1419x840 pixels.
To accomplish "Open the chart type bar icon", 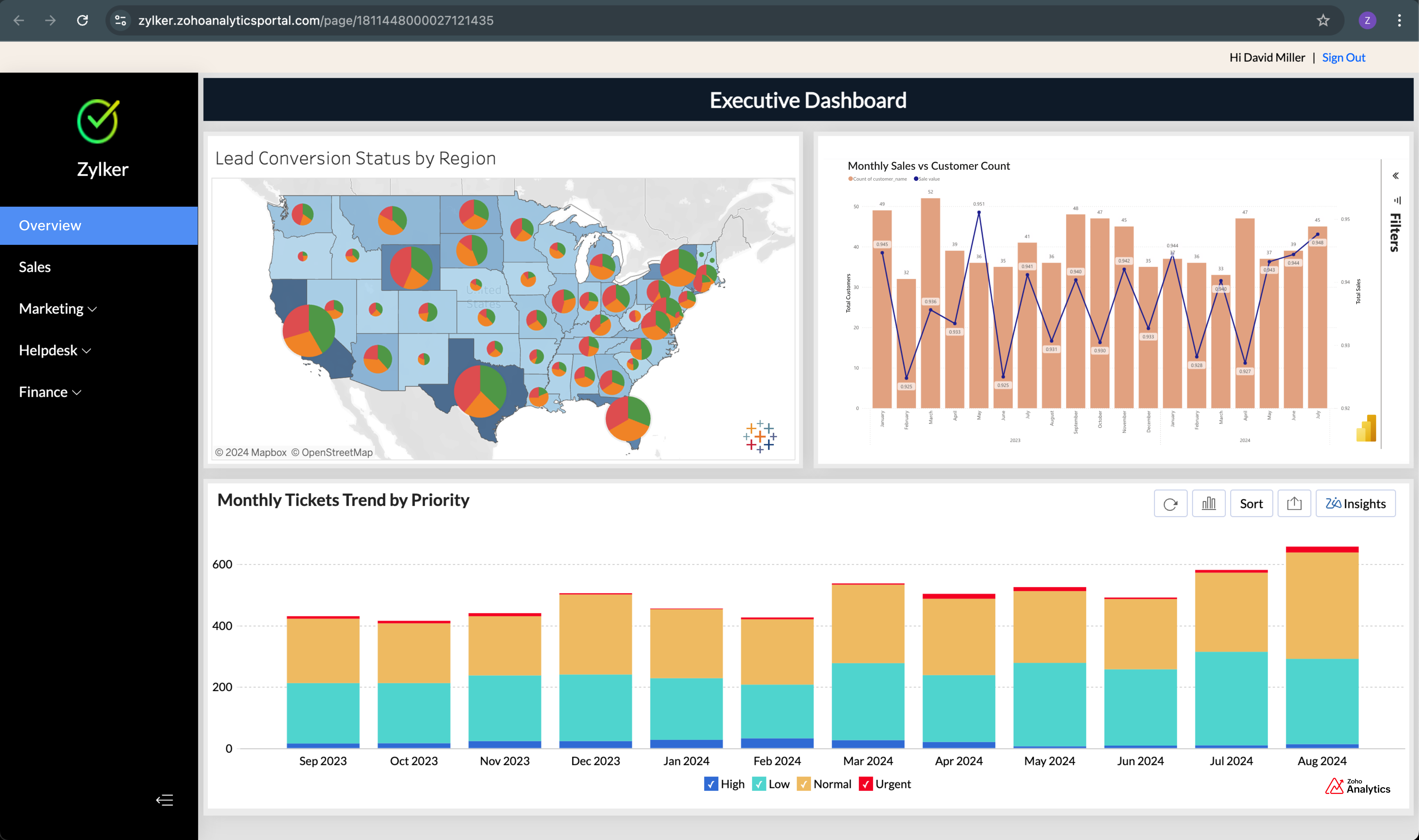I will (1208, 504).
